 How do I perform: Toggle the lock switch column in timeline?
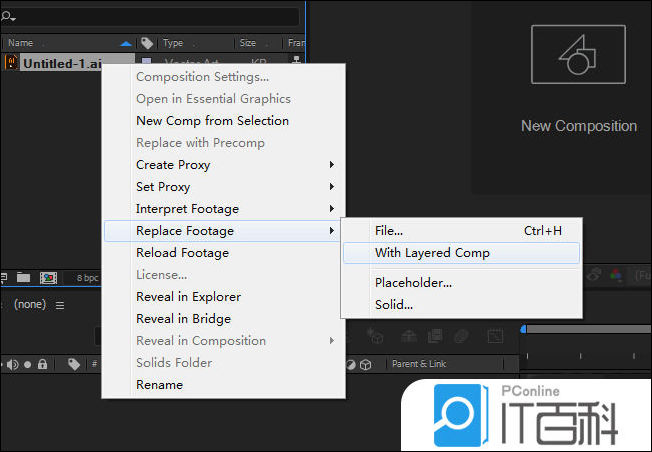(42, 364)
